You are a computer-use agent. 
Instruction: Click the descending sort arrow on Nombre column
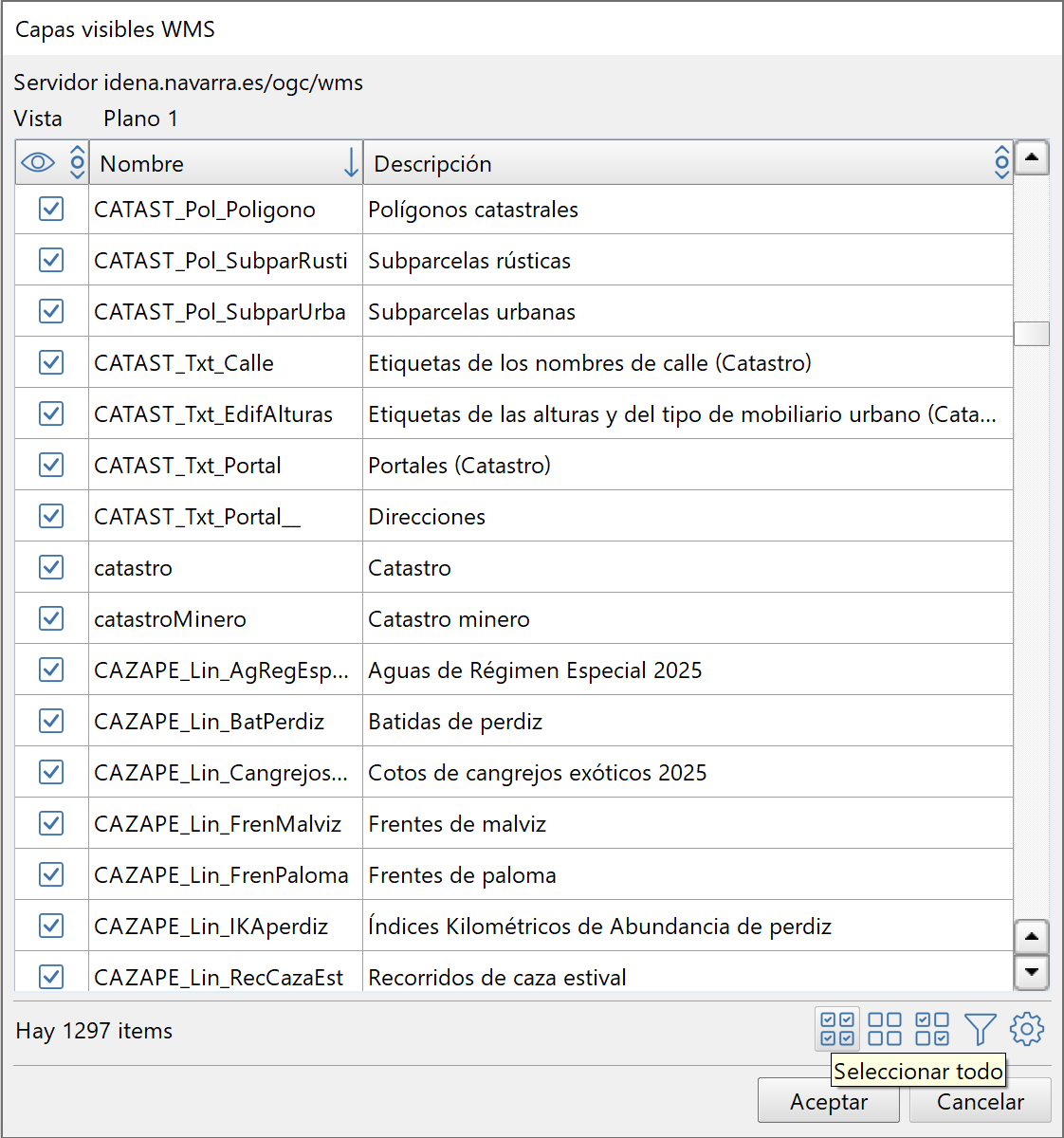[350, 162]
